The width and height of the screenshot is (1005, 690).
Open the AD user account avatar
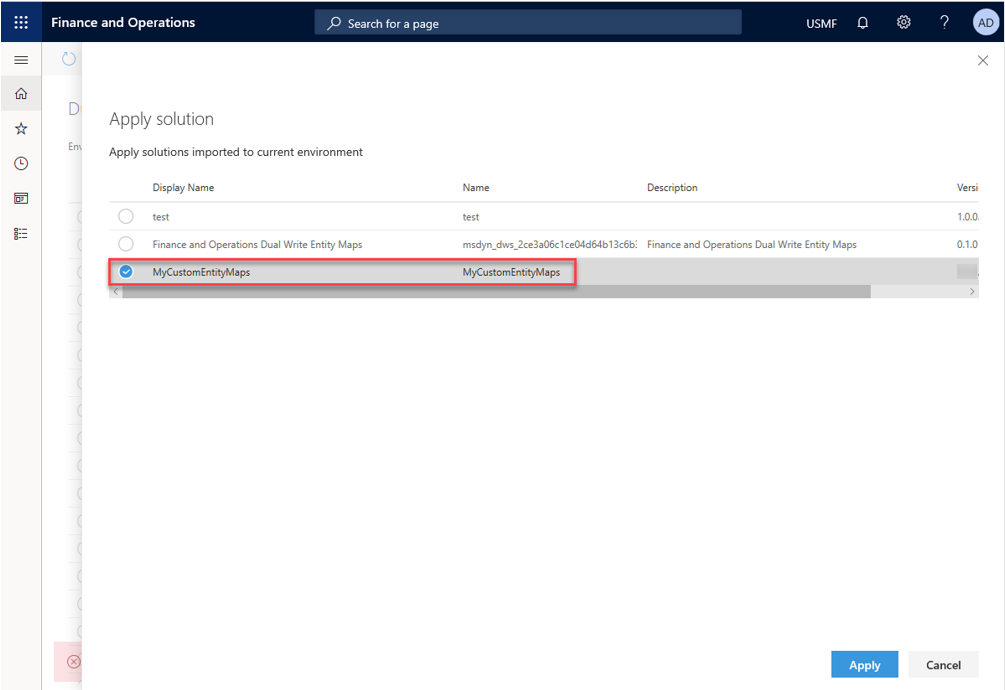985,22
